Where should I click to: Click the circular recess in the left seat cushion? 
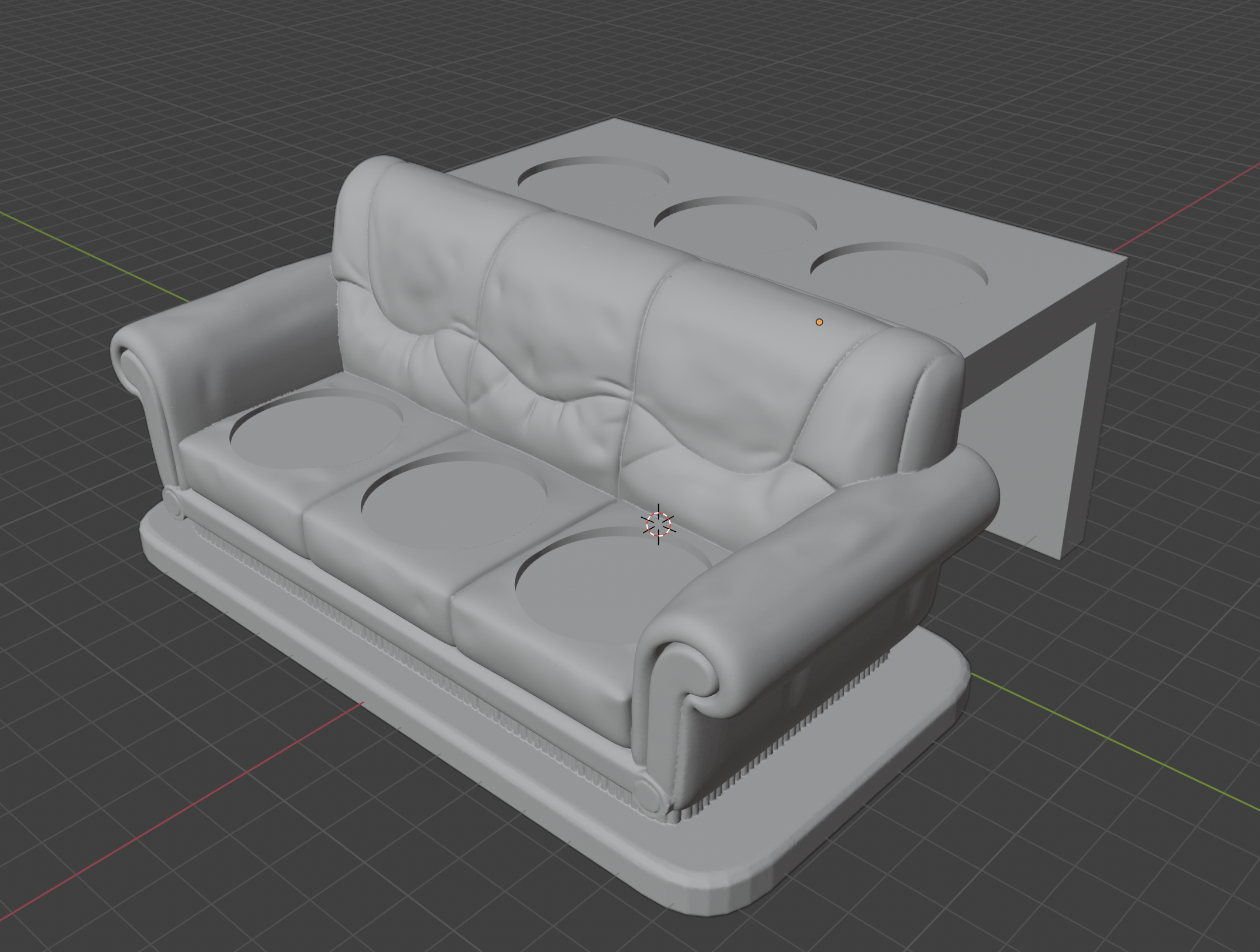[316, 427]
